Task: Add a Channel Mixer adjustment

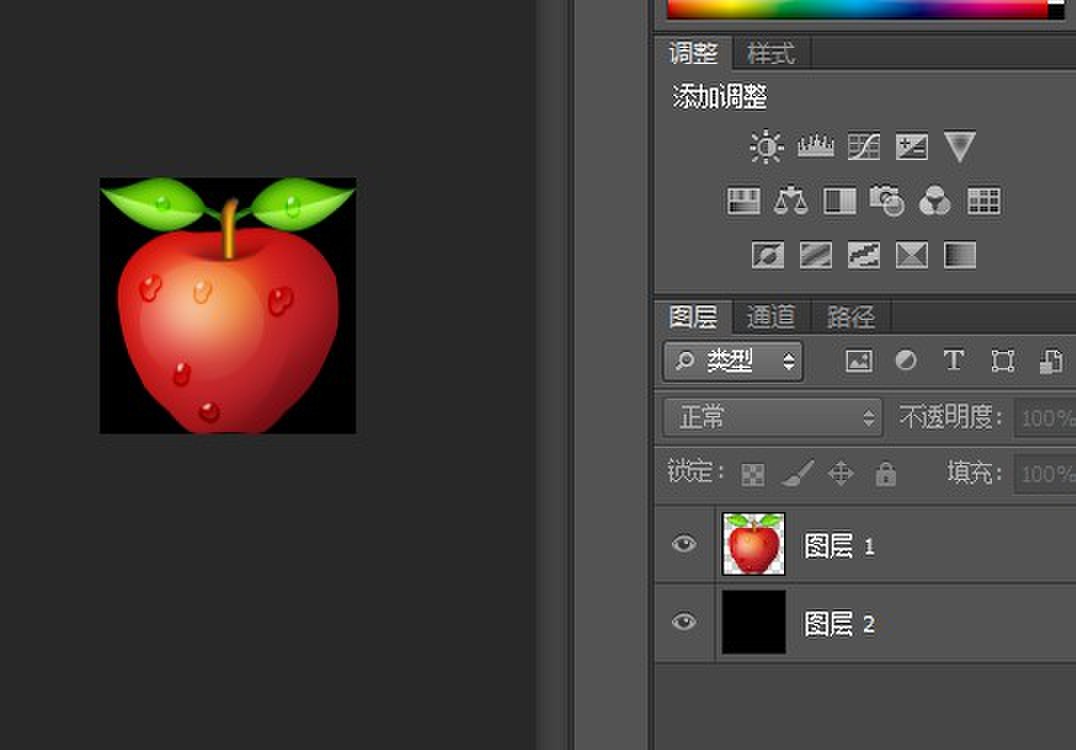Action: (935, 201)
